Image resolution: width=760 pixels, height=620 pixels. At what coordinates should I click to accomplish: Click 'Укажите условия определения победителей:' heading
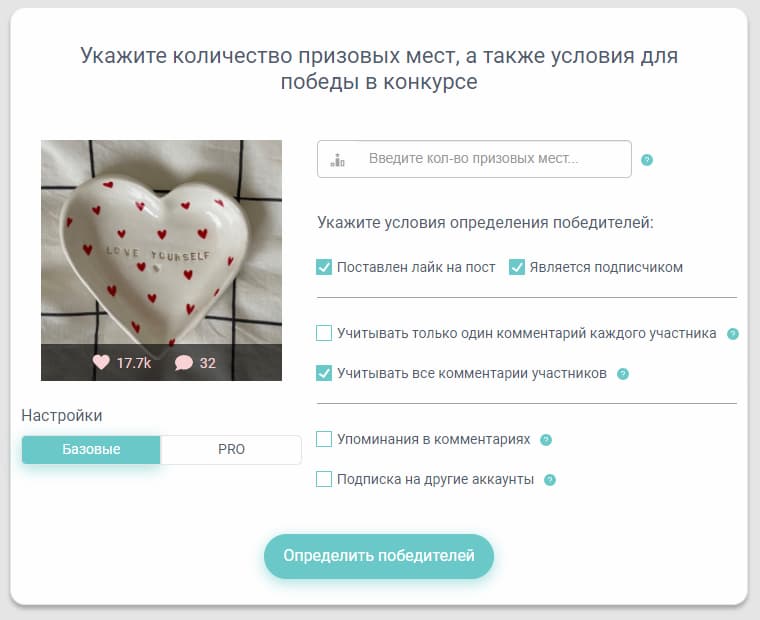click(x=485, y=223)
